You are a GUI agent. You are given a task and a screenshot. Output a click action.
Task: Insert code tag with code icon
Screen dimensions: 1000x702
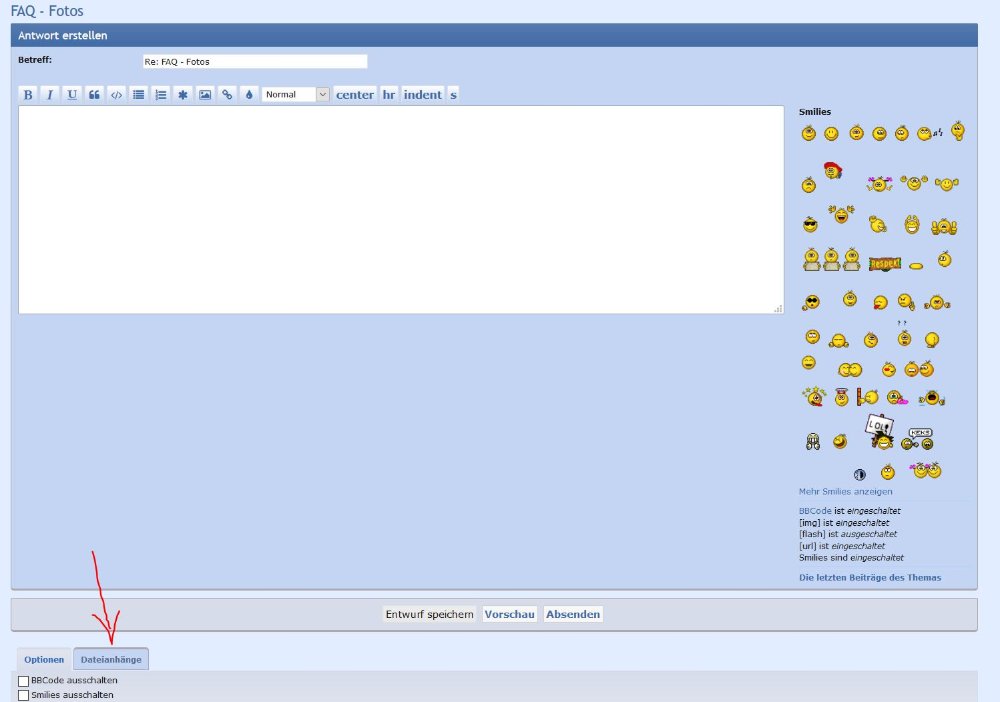[116, 95]
